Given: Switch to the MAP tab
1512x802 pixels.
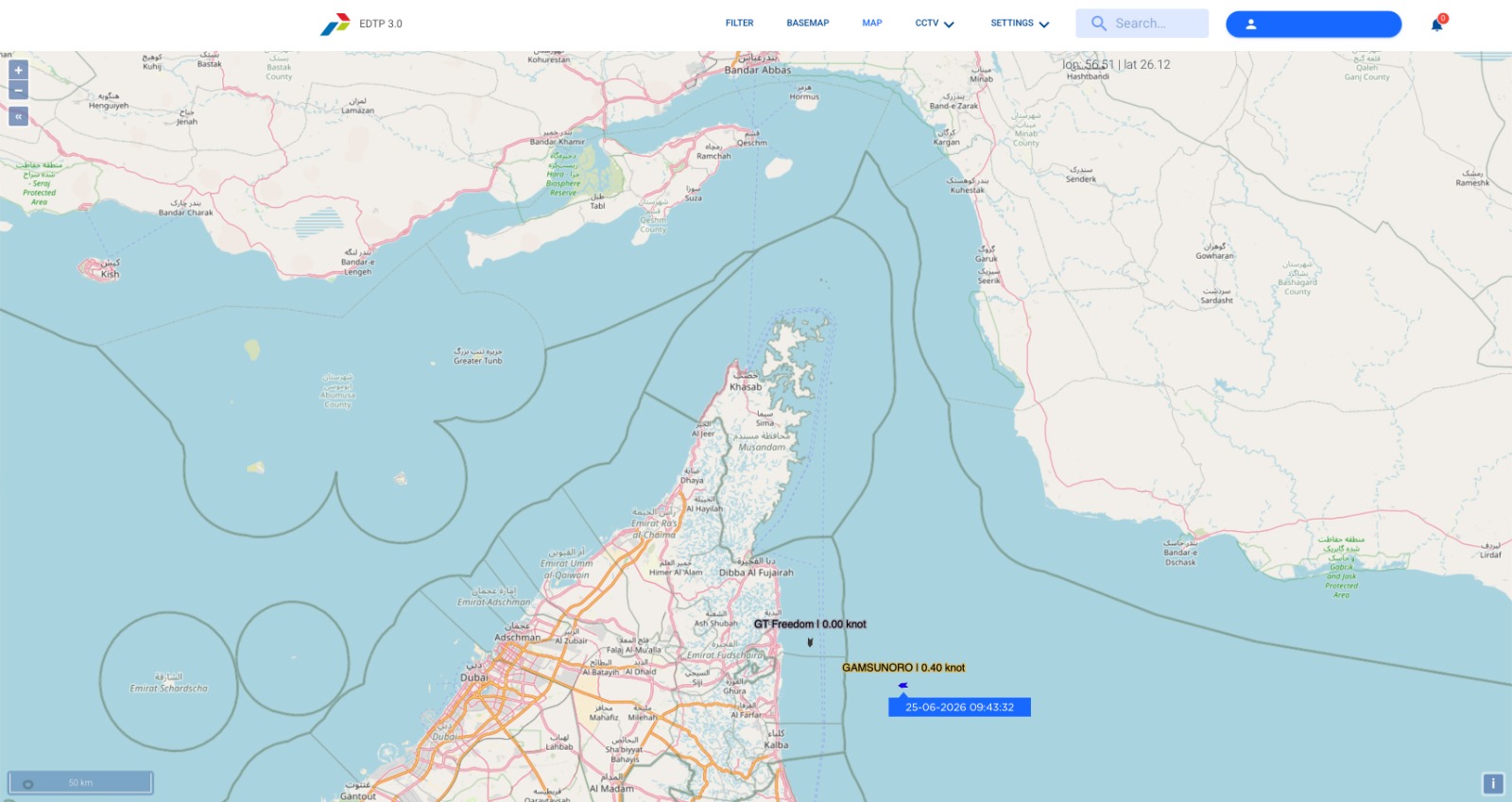Looking at the screenshot, I should pyautogui.click(x=871, y=23).
